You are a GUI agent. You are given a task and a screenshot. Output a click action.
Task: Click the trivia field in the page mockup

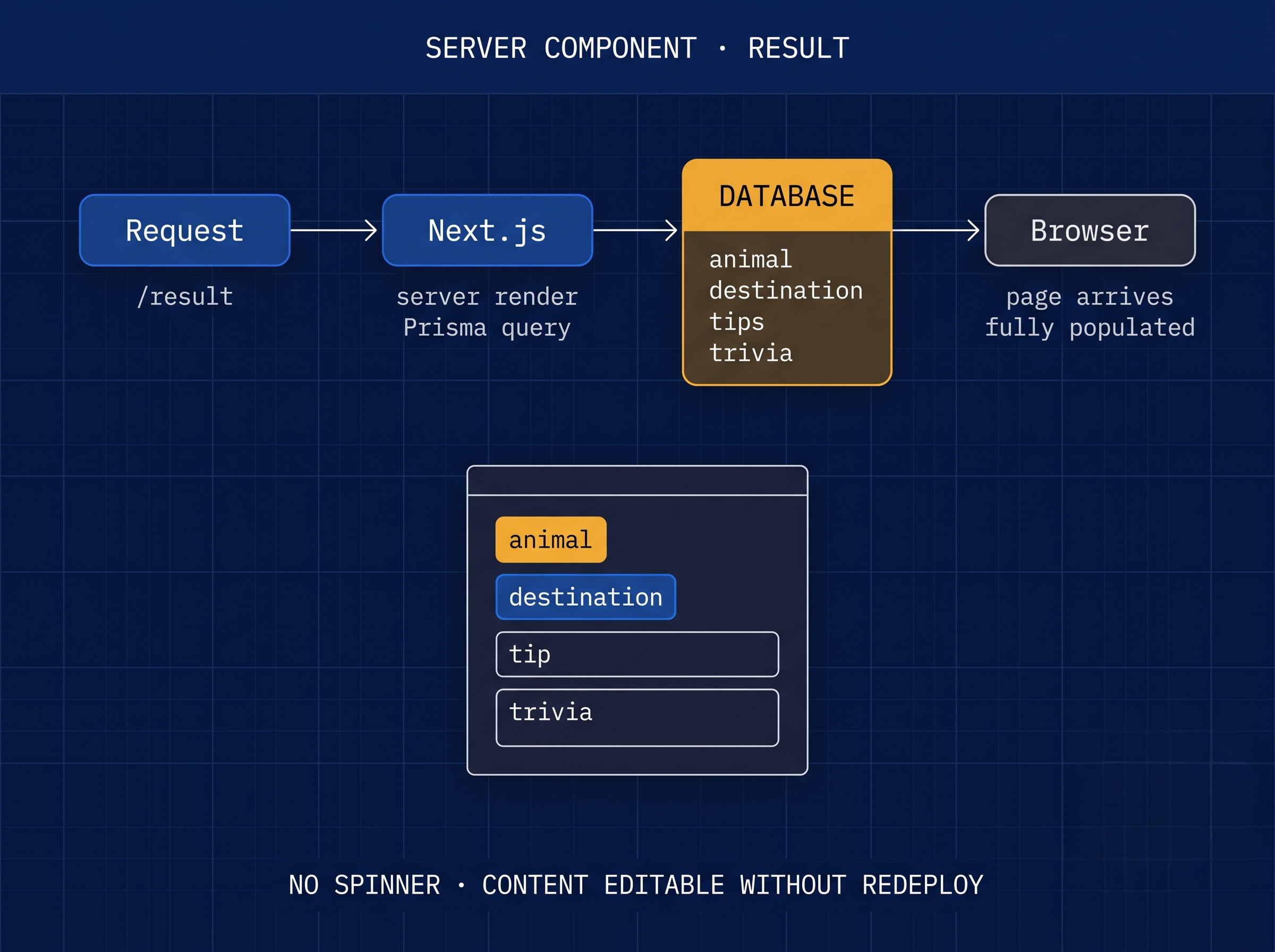[x=637, y=718]
